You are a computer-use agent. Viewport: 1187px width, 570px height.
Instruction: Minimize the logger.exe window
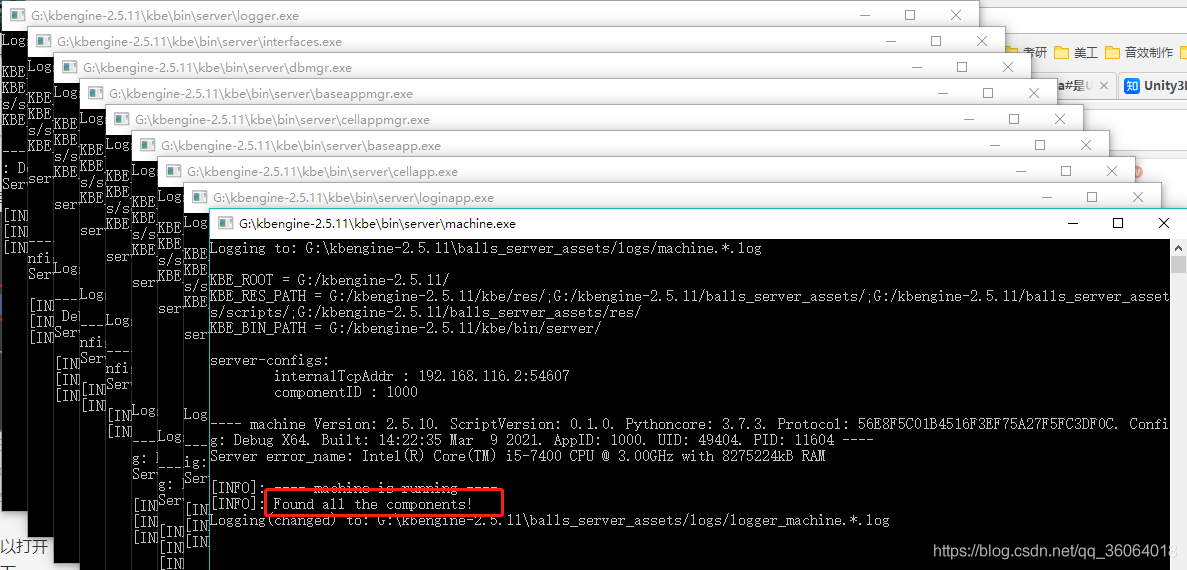coord(865,15)
